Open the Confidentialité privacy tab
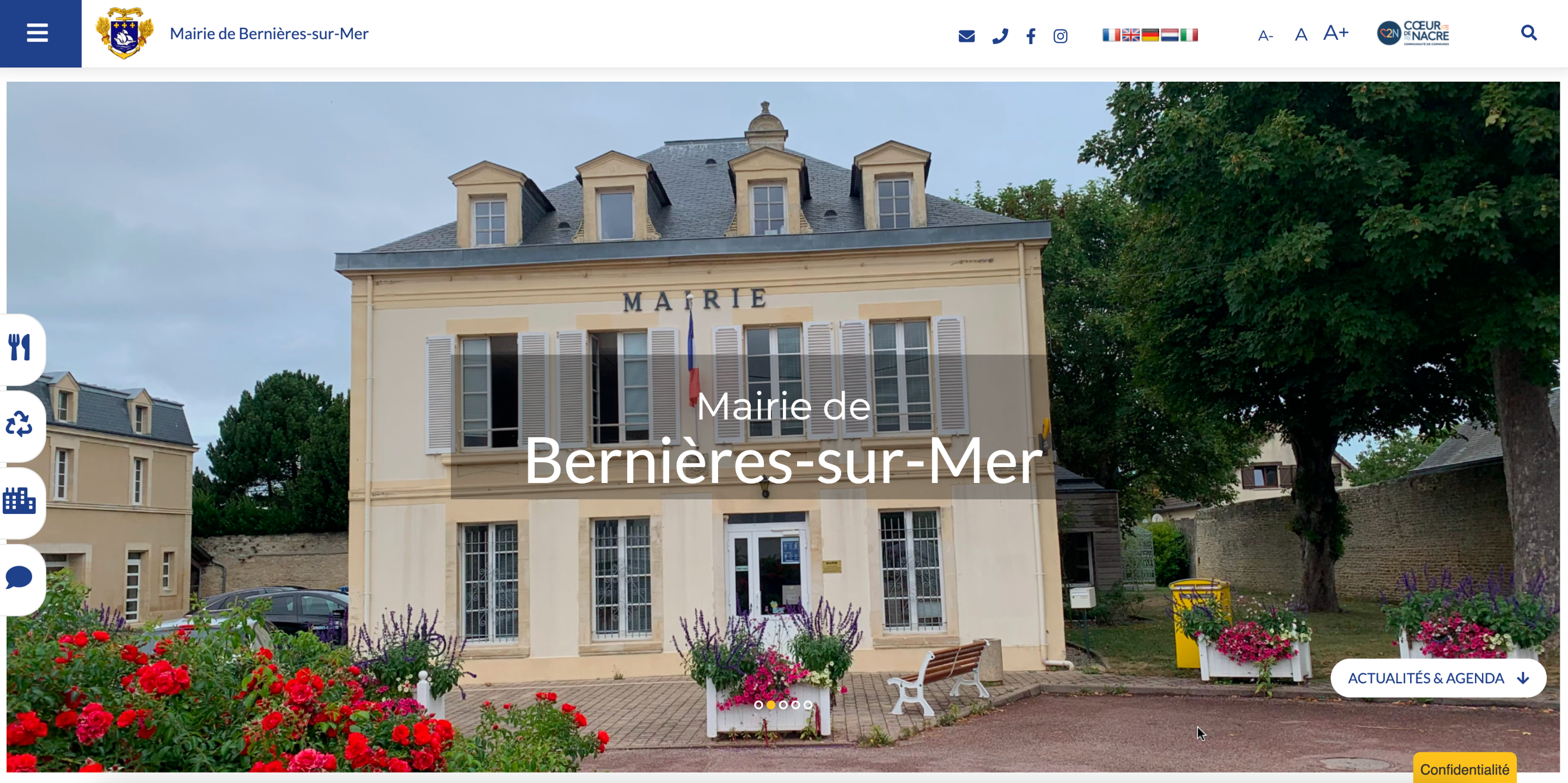The width and height of the screenshot is (1568, 783). [1464, 769]
